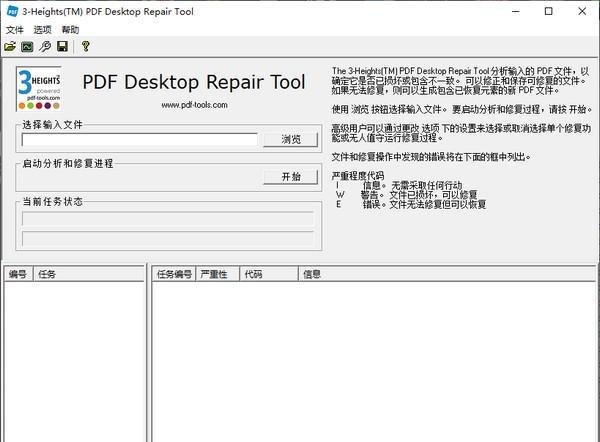Click the 3-Heights logo image

[x=39, y=89]
